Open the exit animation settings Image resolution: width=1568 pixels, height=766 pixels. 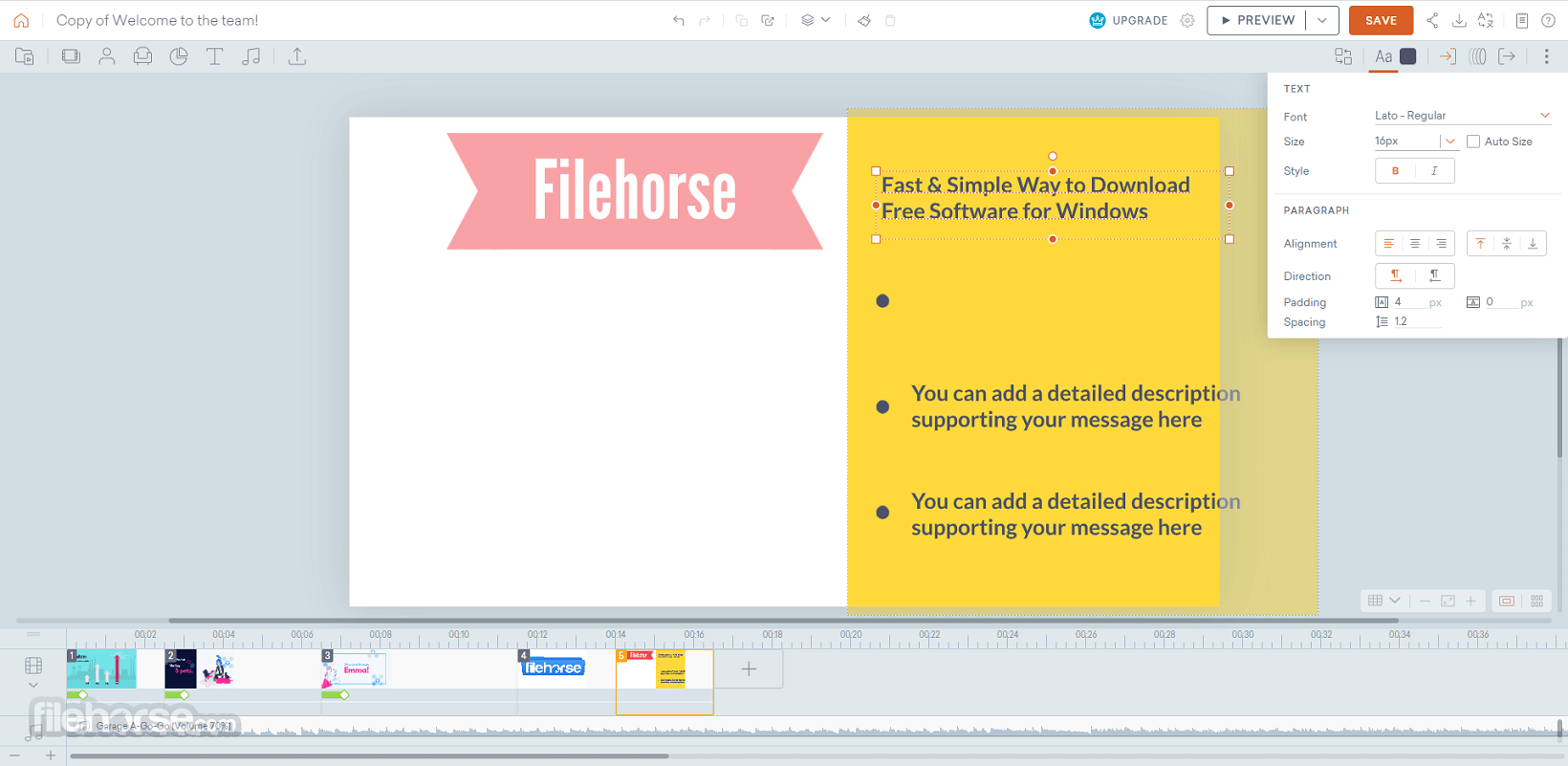coord(1507,56)
